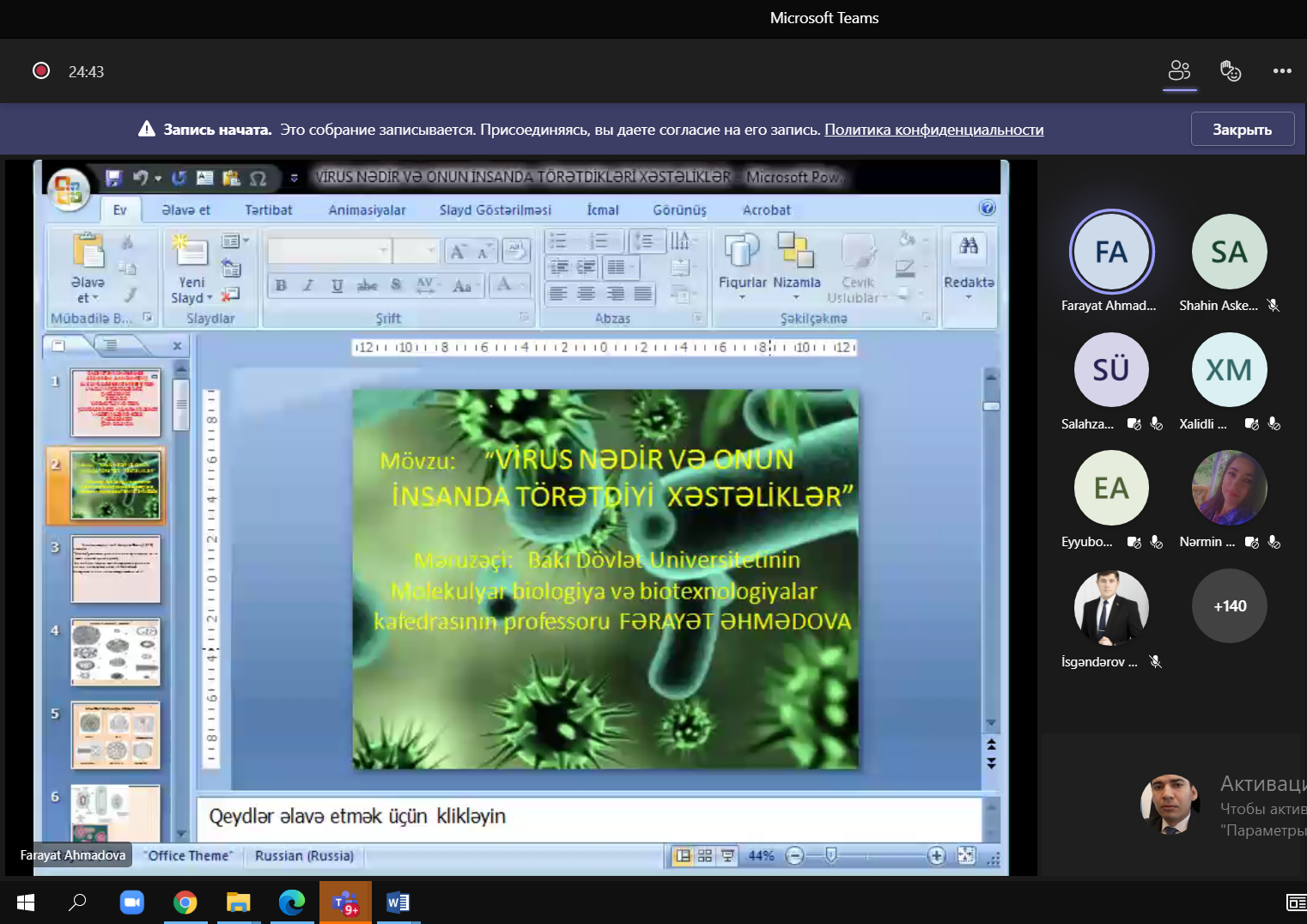Viewport: 1307px width, 924px height.
Task: Open the reactions raise hand icon
Action: pos(1231,70)
